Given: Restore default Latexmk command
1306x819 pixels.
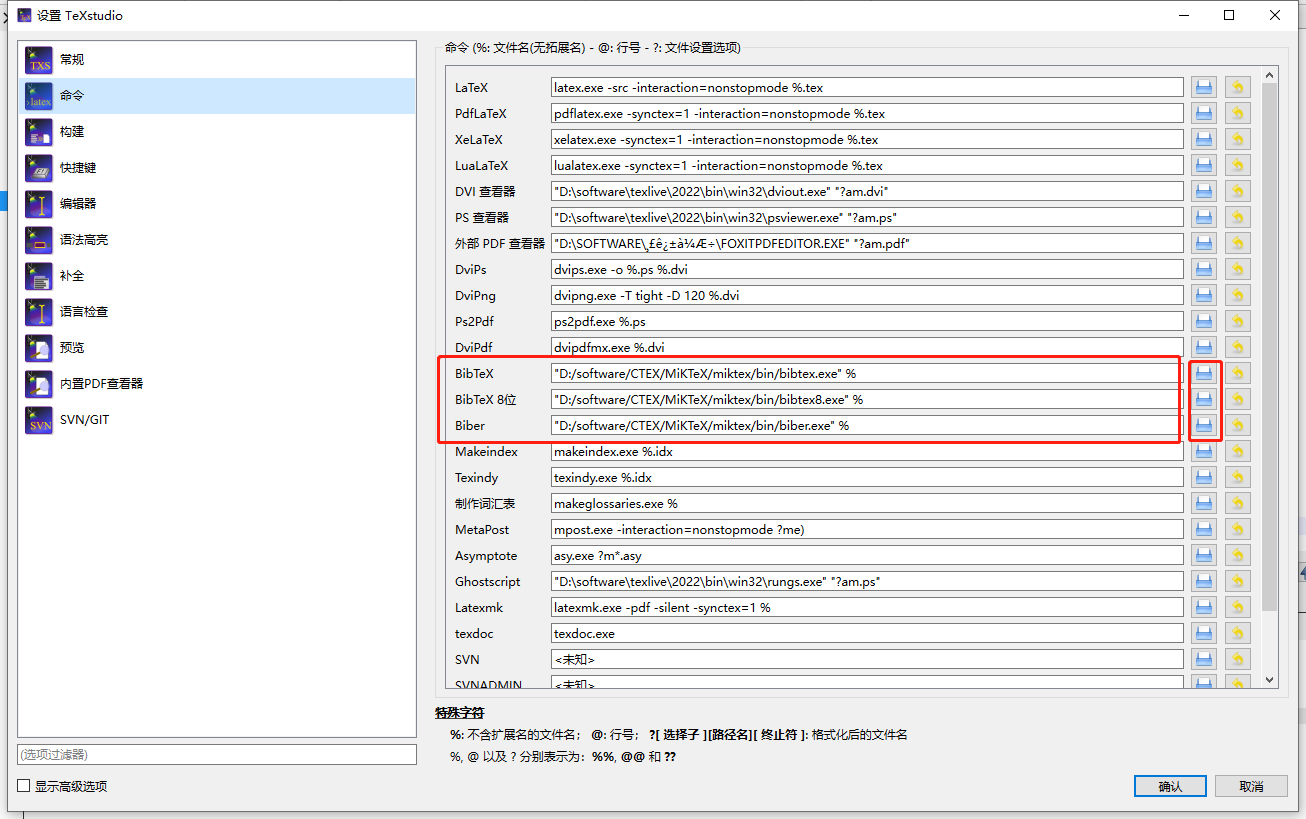Looking at the screenshot, I should (1237, 607).
